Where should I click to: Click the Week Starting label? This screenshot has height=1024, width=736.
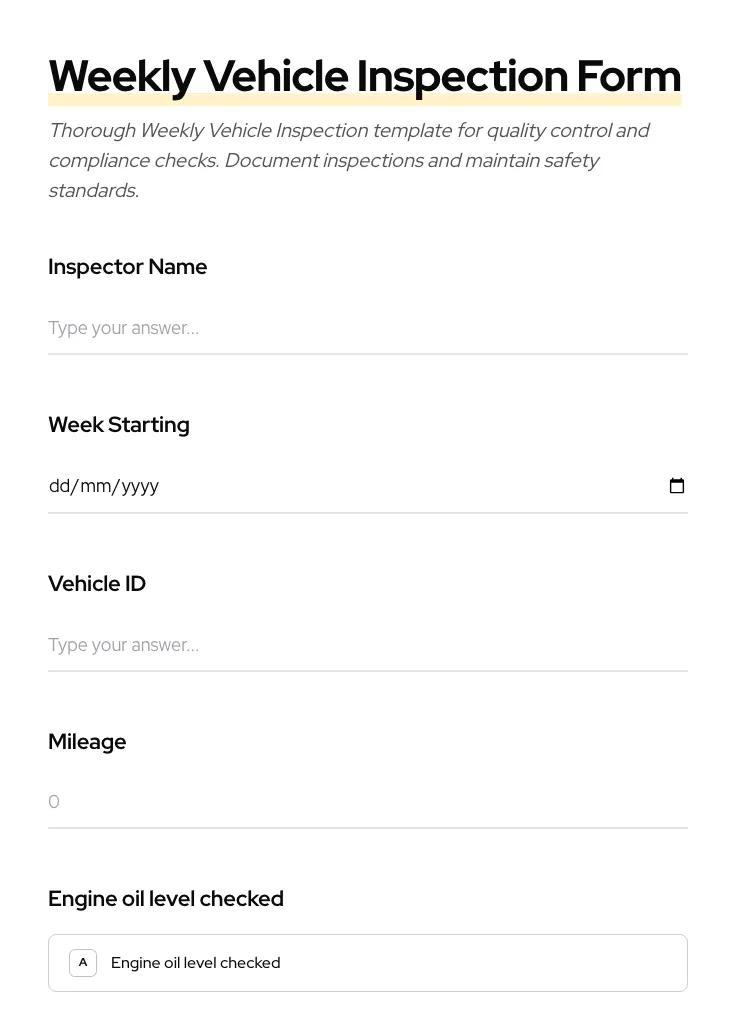(x=118, y=424)
